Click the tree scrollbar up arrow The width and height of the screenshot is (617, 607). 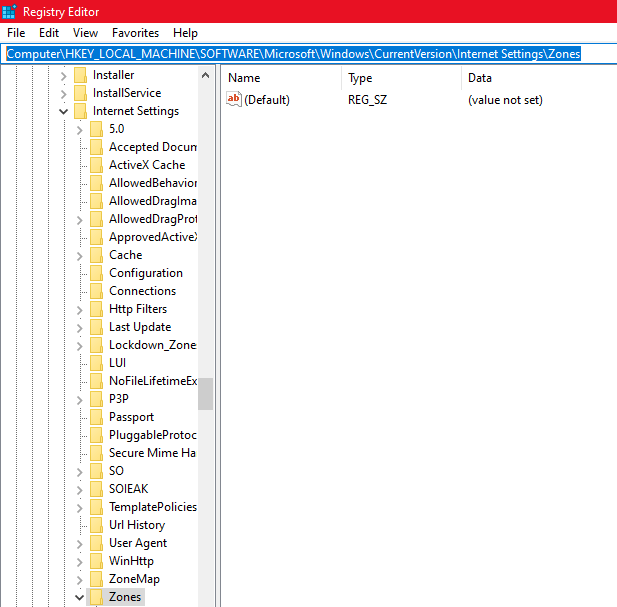coord(205,75)
